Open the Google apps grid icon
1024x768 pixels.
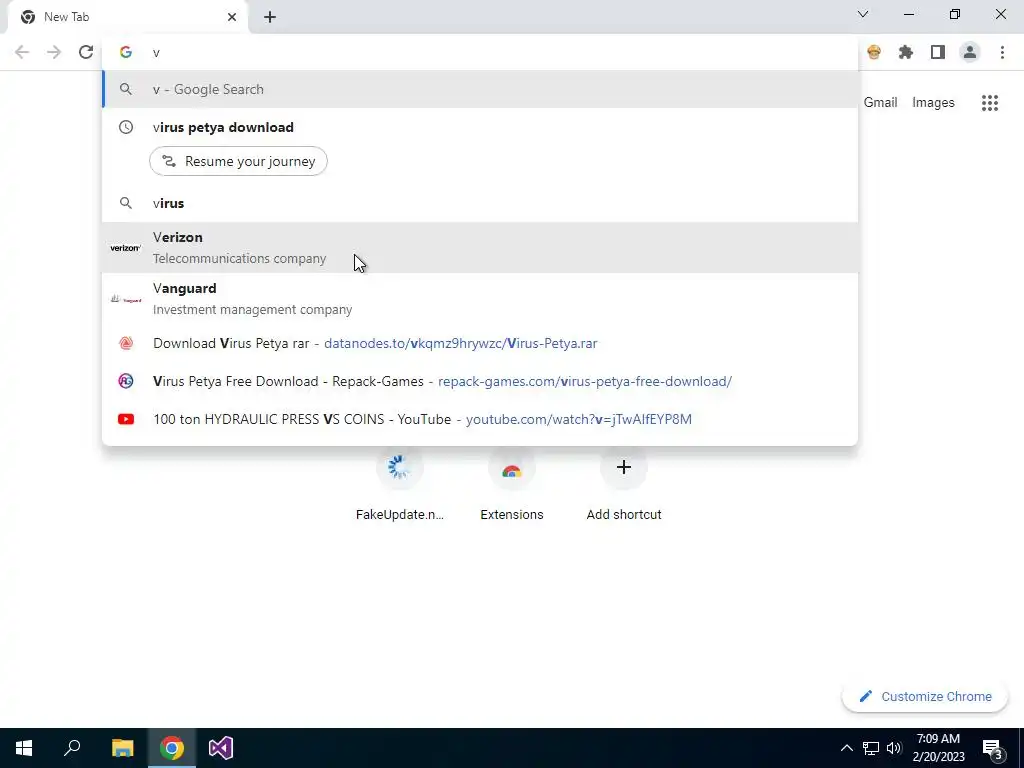990,103
